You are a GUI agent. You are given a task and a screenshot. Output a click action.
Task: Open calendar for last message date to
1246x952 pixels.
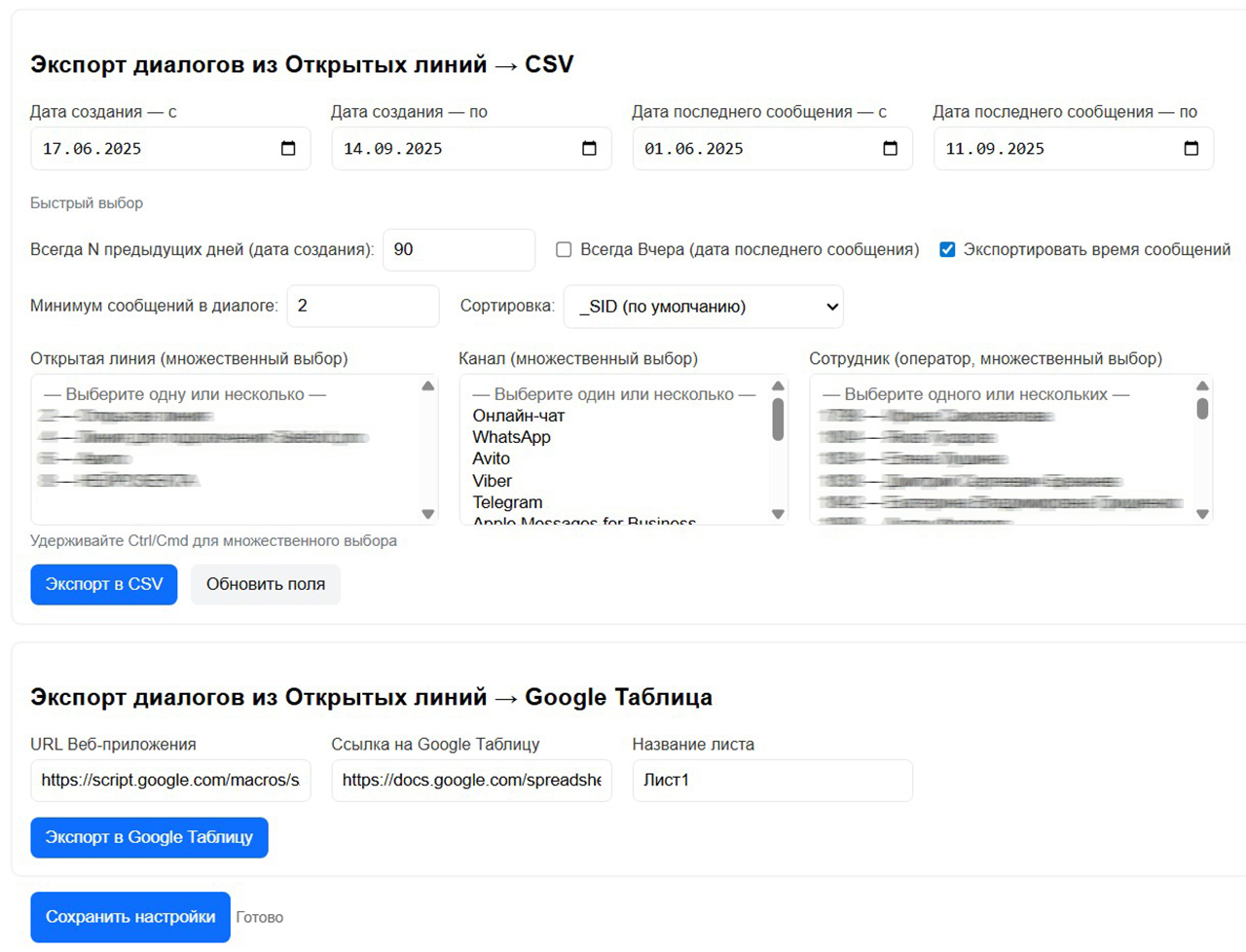1191,149
